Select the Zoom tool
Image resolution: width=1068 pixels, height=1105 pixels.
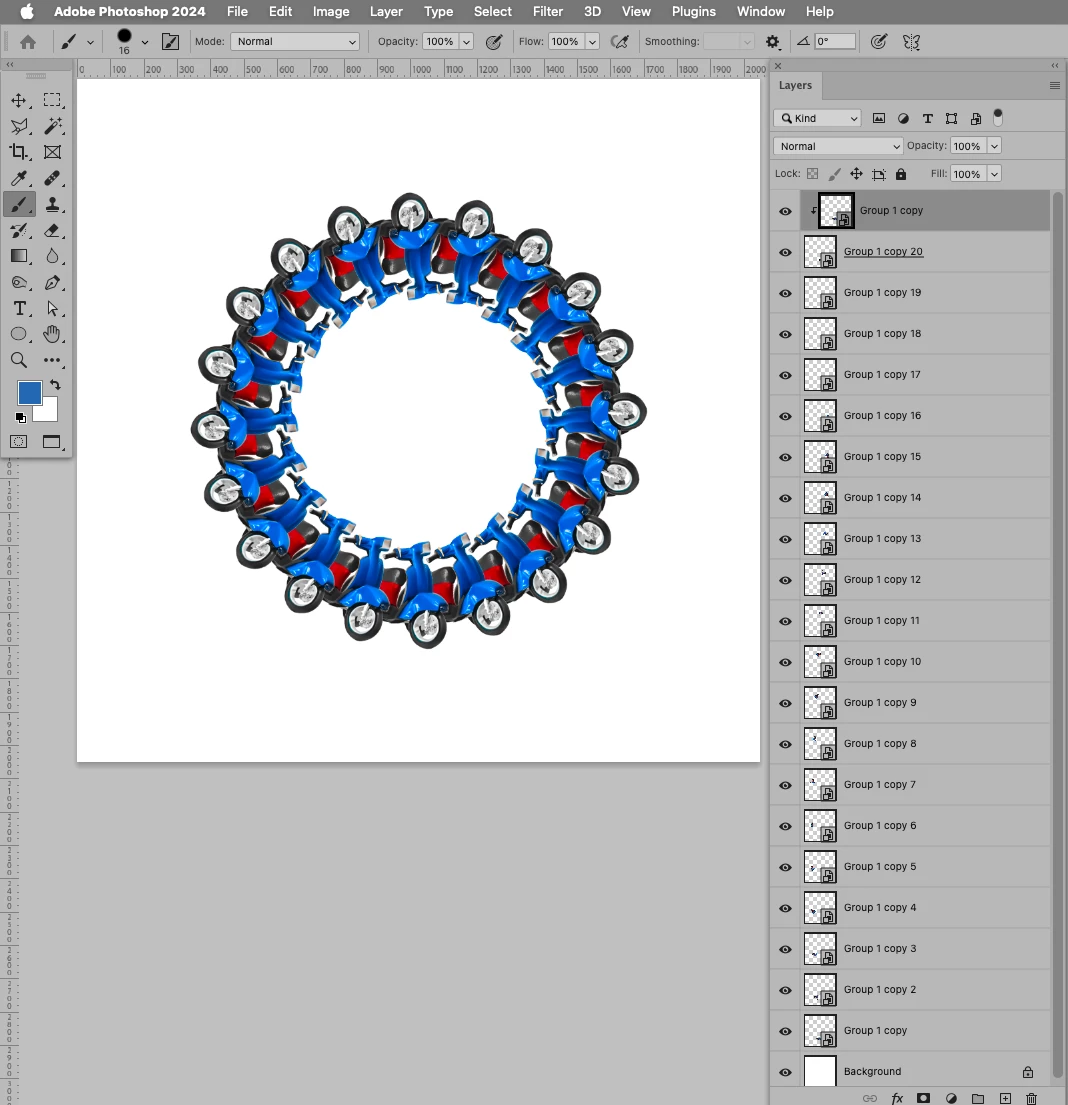point(19,360)
